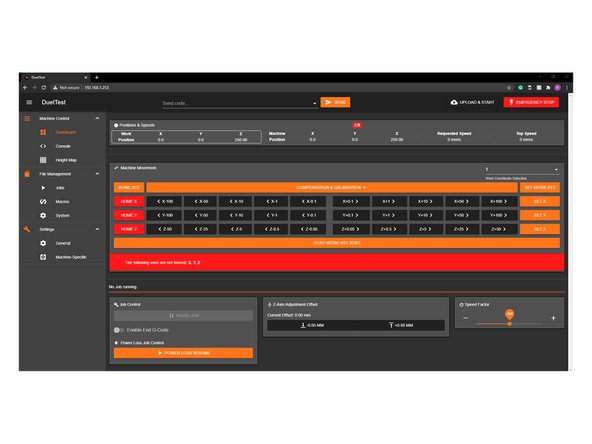Click Upload & Start

(x=472, y=102)
